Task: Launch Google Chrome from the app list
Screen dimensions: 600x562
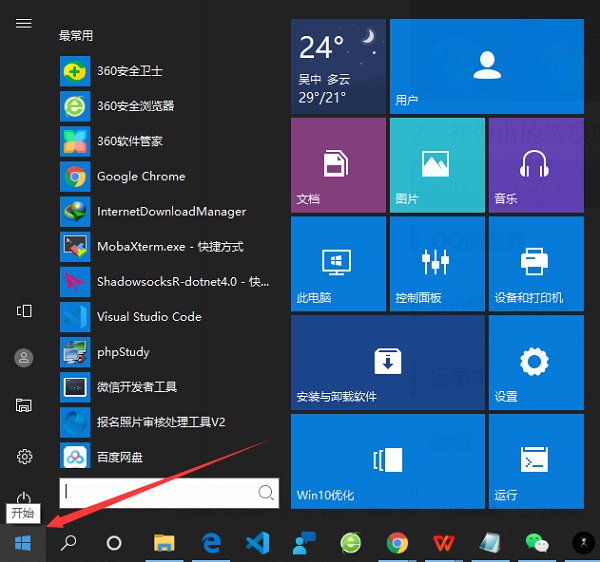Action: click(x=140, y=176)
